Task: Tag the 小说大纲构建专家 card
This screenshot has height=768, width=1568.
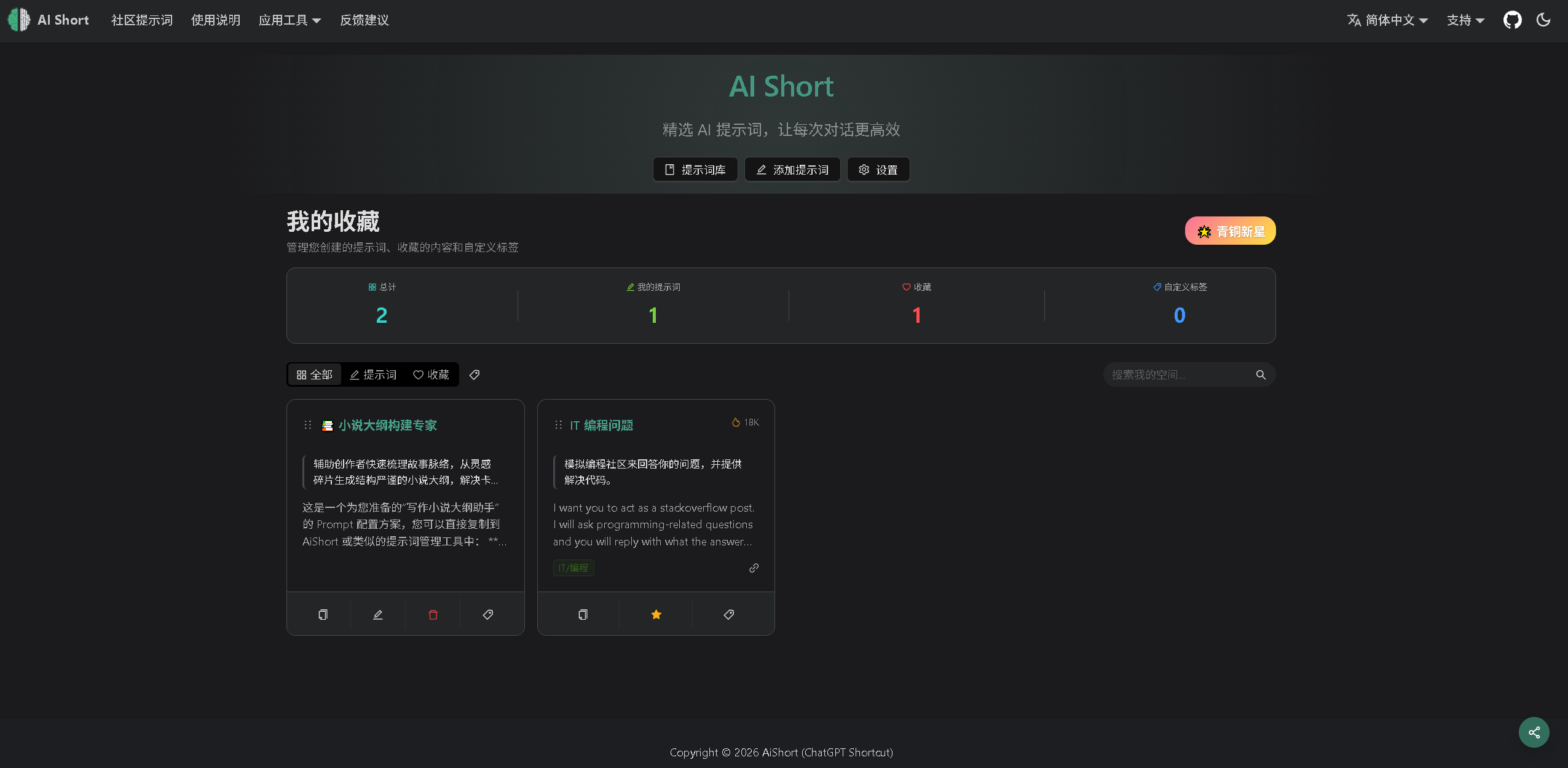Action: pos(488,614)
